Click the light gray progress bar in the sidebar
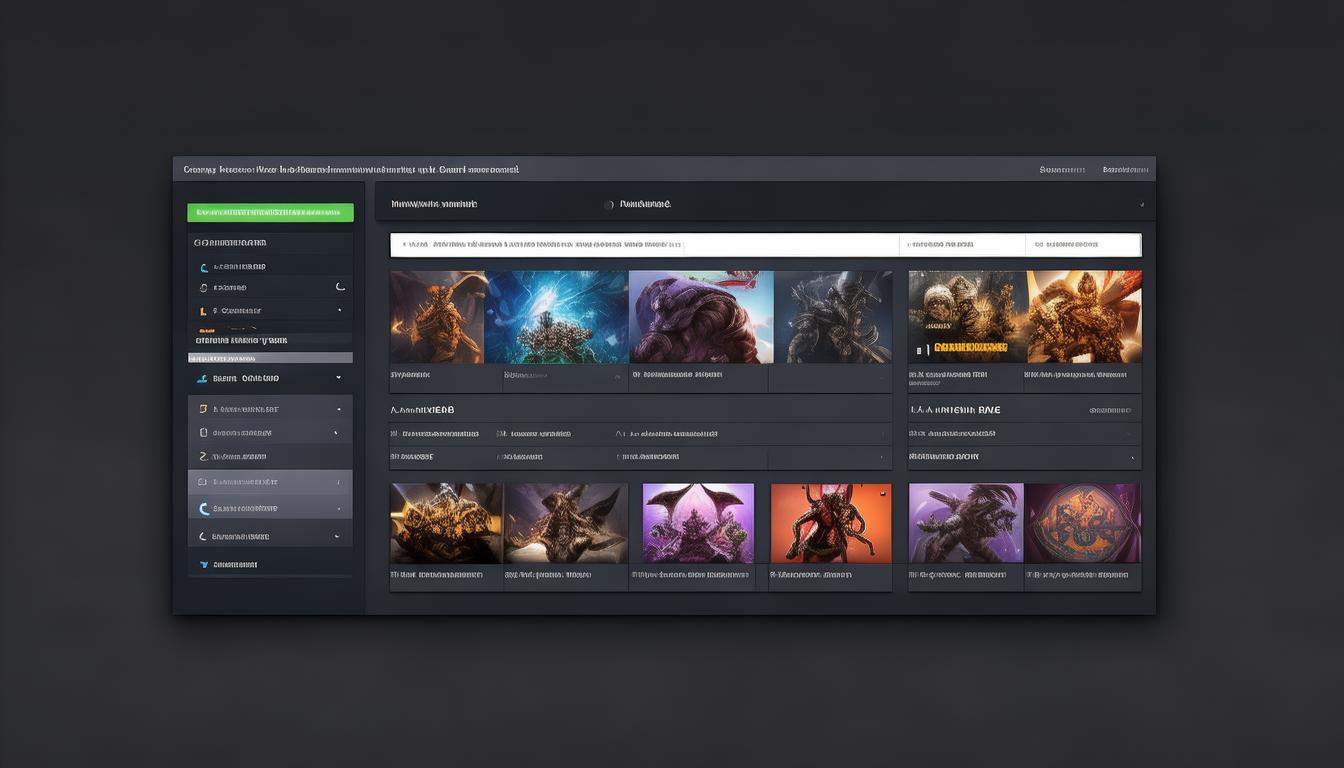Screen dimensions: 1344x768 point(270,357)
